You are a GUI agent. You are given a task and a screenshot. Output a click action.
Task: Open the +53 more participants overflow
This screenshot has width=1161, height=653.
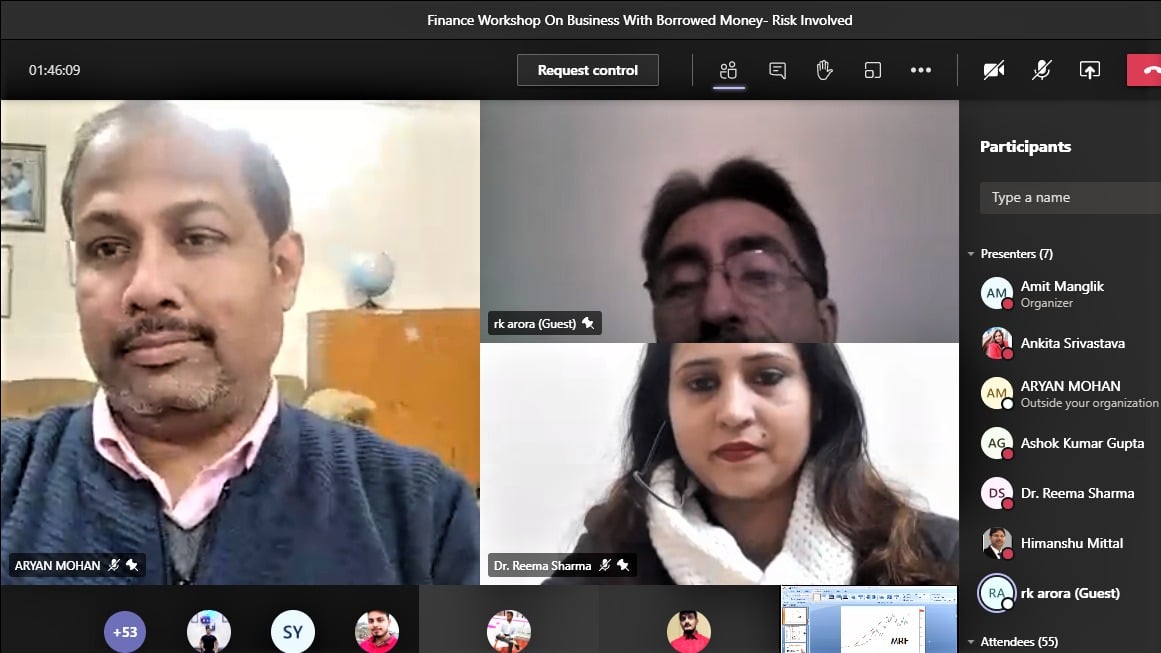click(x=125, y=632)
